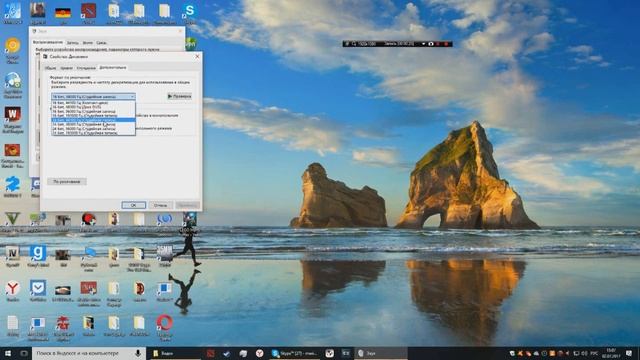The height and width of the screenshot is (360, 640).
Task: Launch the Opera browser desktop shortcut
Action: [x=164, y=323]
